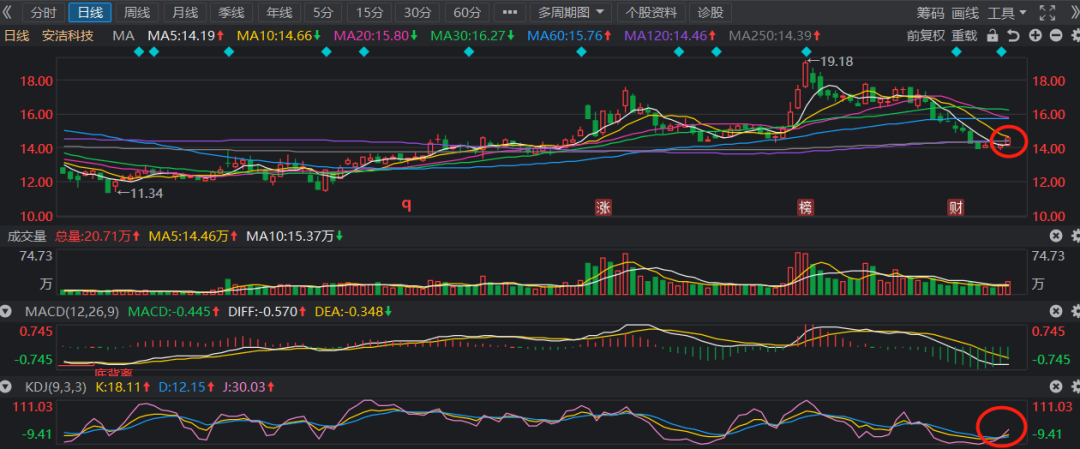Open the 多周期图 dropdown
This screenshot has height=449, width=1080.
[x=570, y=13]
